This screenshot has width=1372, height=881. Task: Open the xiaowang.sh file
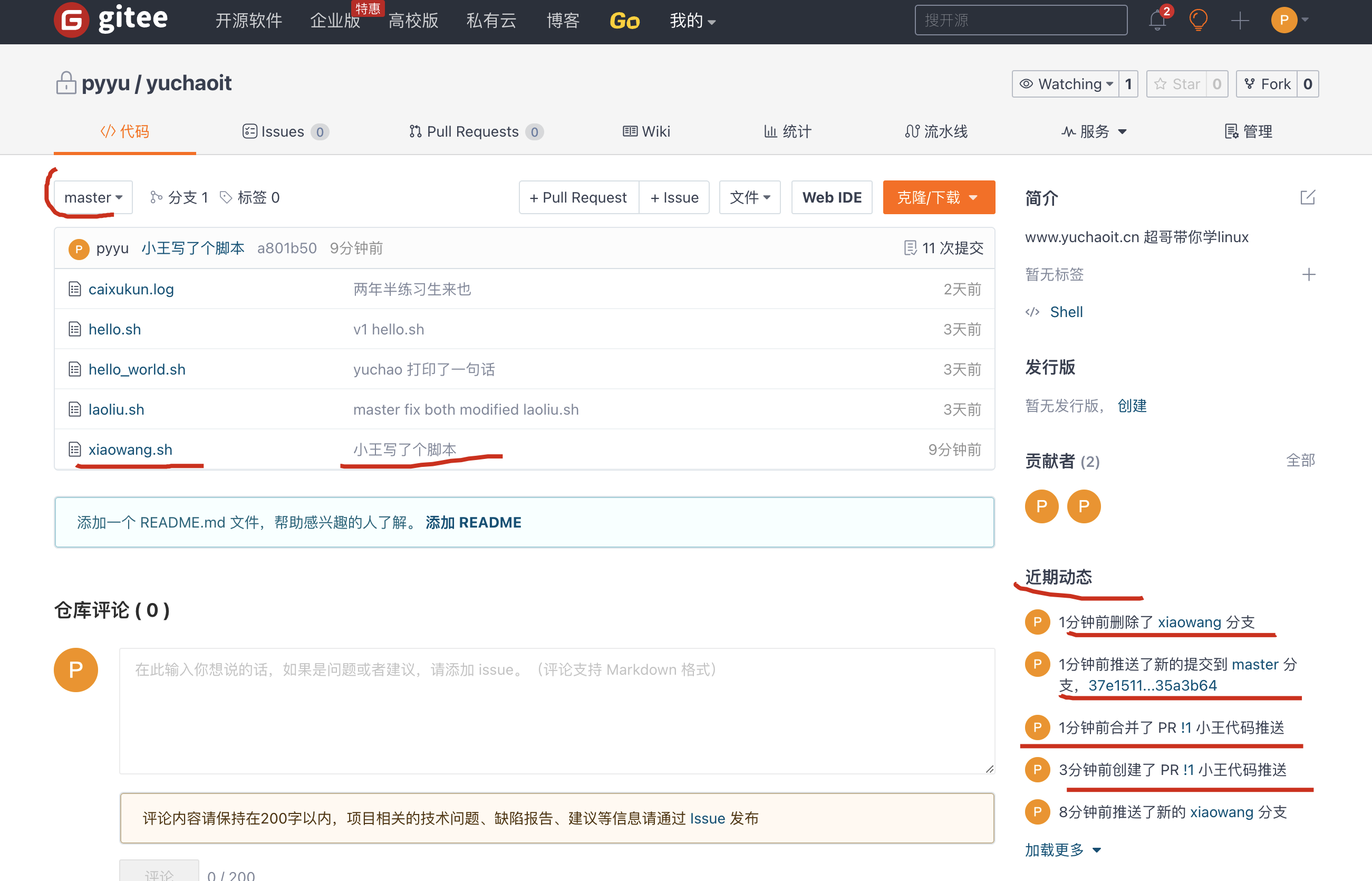coord(130,449)
